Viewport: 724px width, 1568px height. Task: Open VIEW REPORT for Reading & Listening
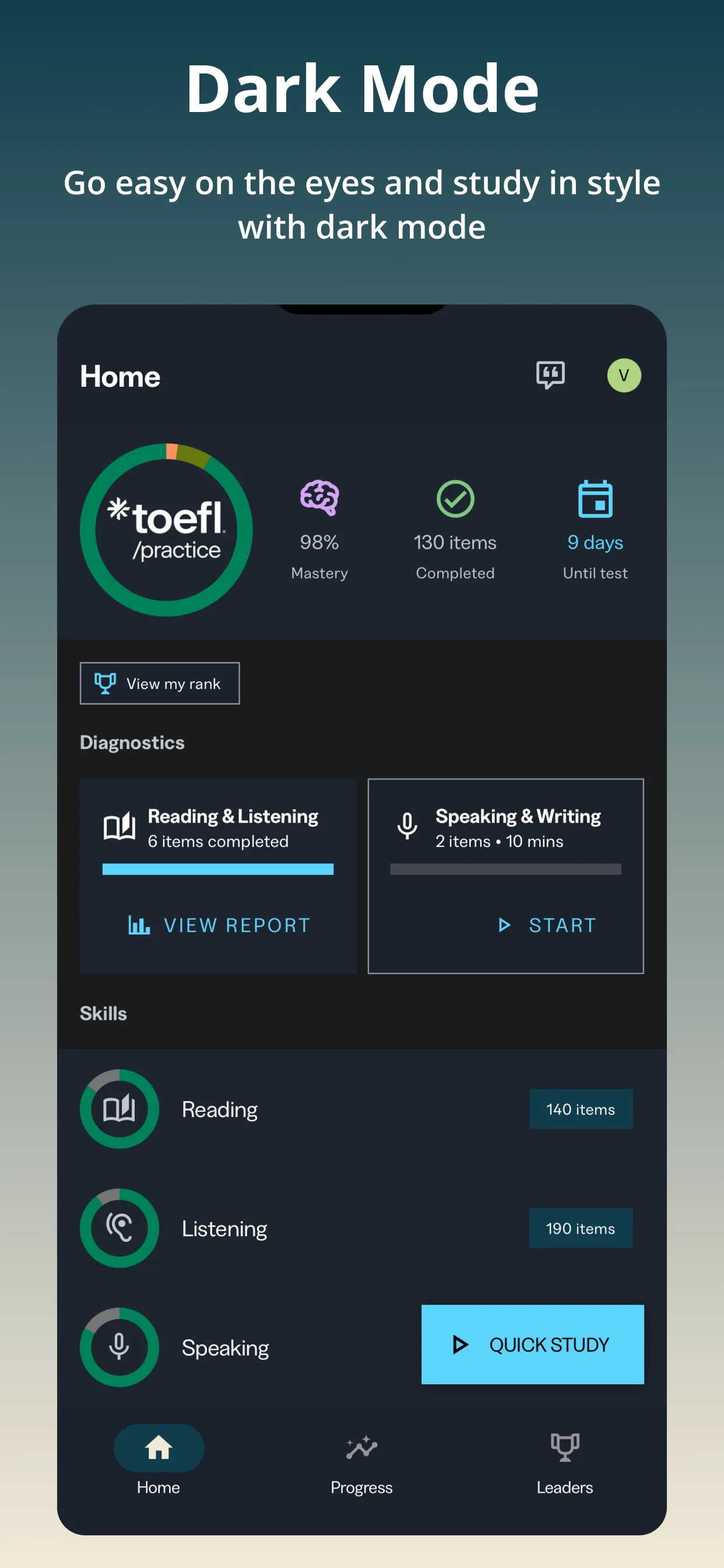pyautogui.click(x=219, y=925)
